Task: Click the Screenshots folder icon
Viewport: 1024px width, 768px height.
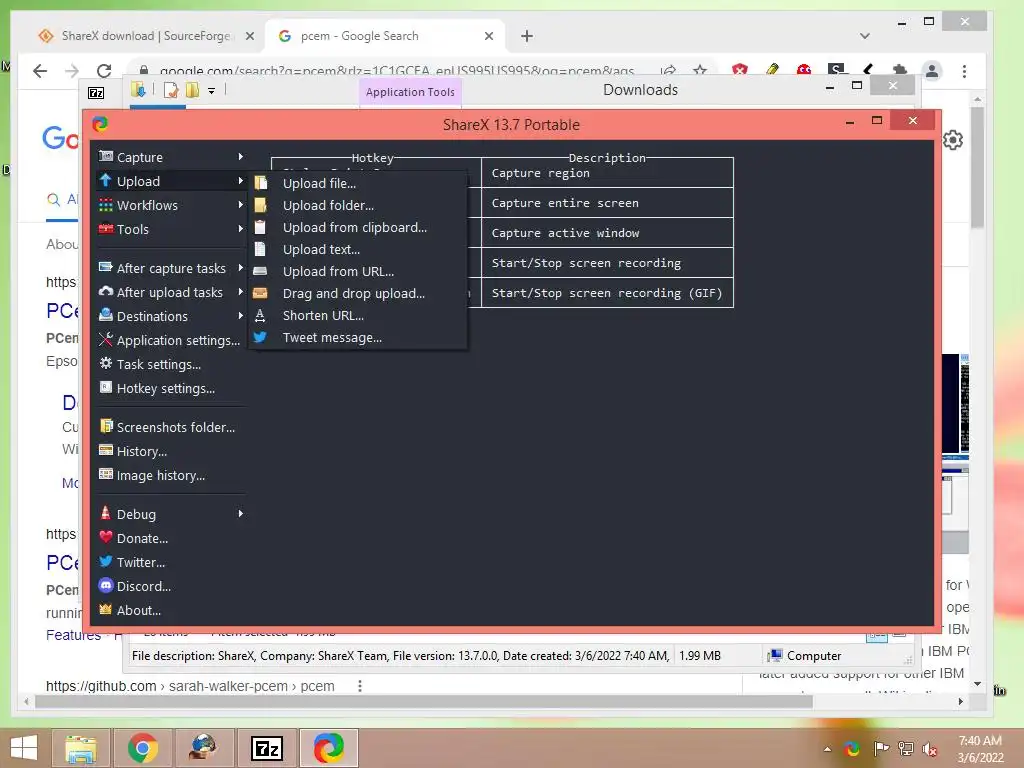Action: 106,426
